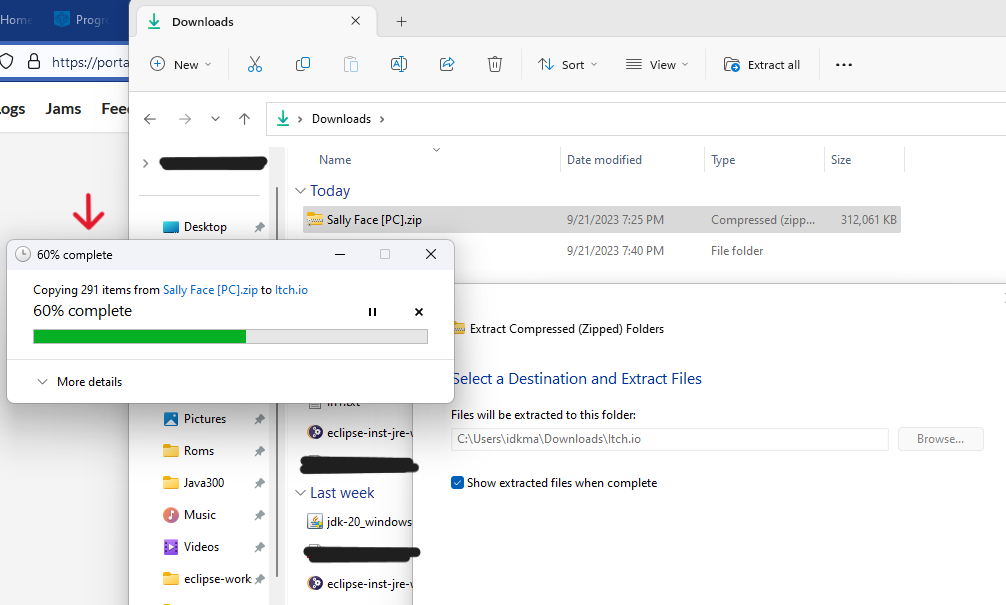Click the extraction destination path field

point(669,439)
